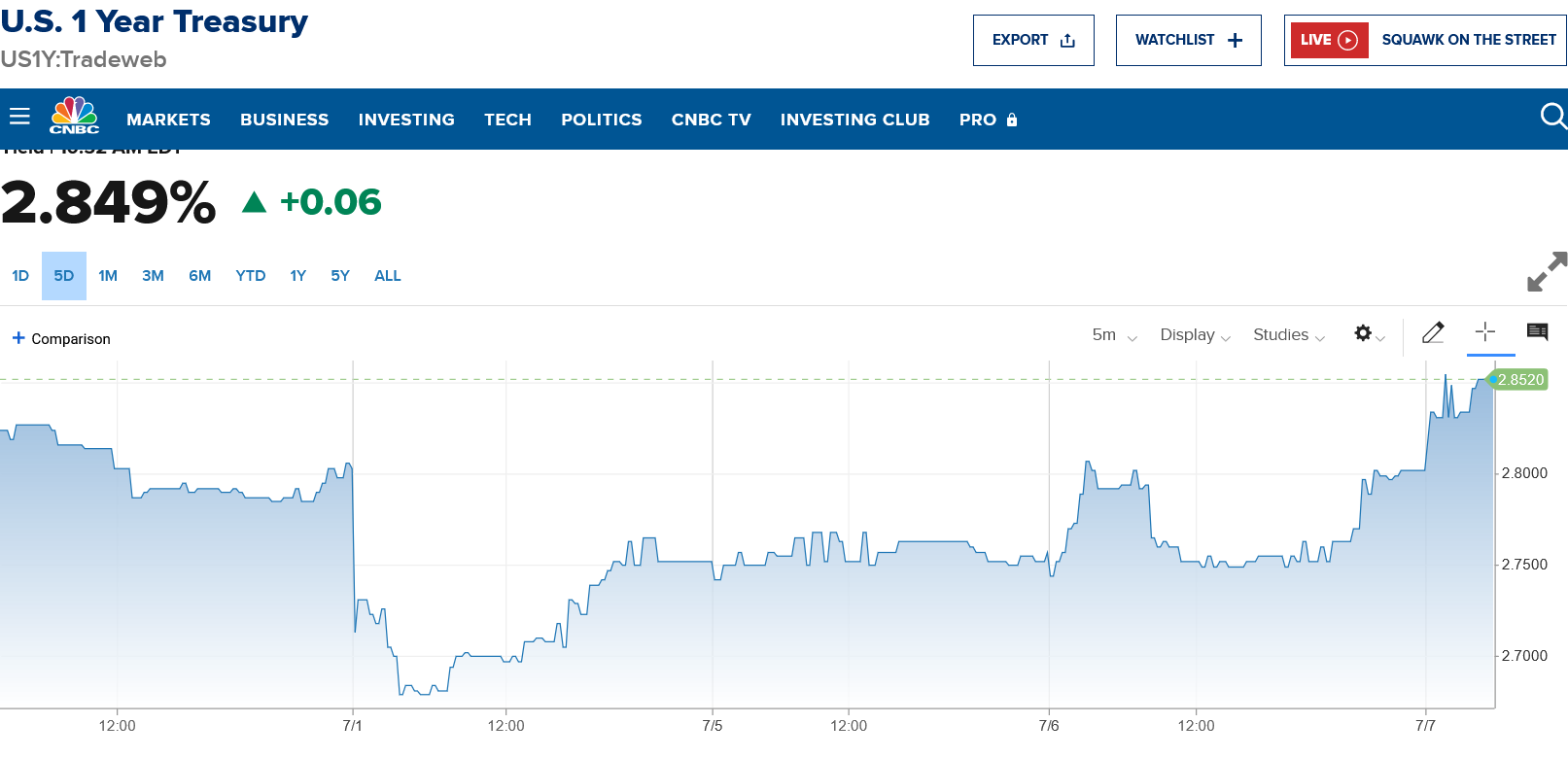
Task: Click the 2.8520 current price label
Action: pyautogui.click(x=1520, y=380)
